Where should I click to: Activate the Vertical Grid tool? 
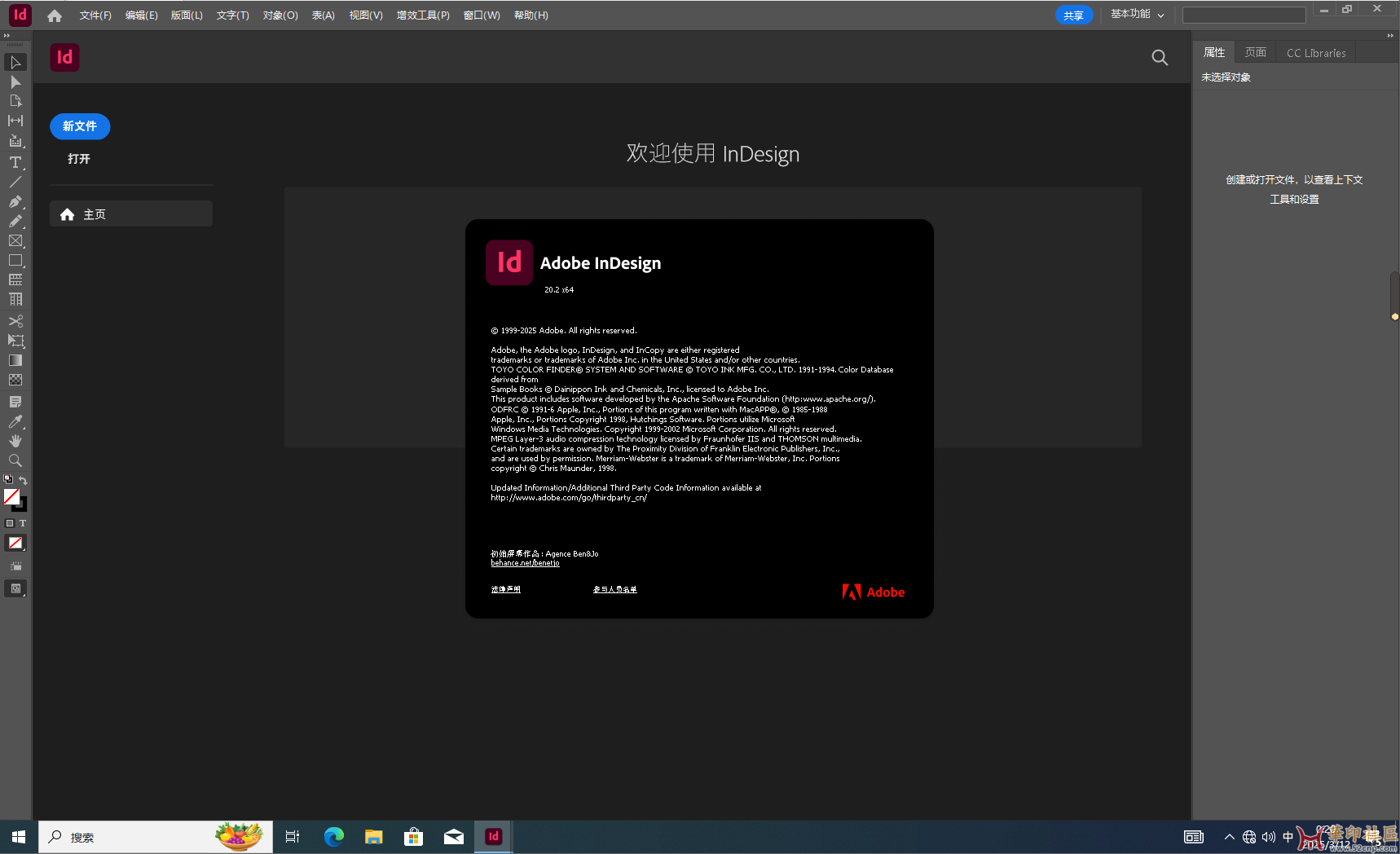click(15, 299)
